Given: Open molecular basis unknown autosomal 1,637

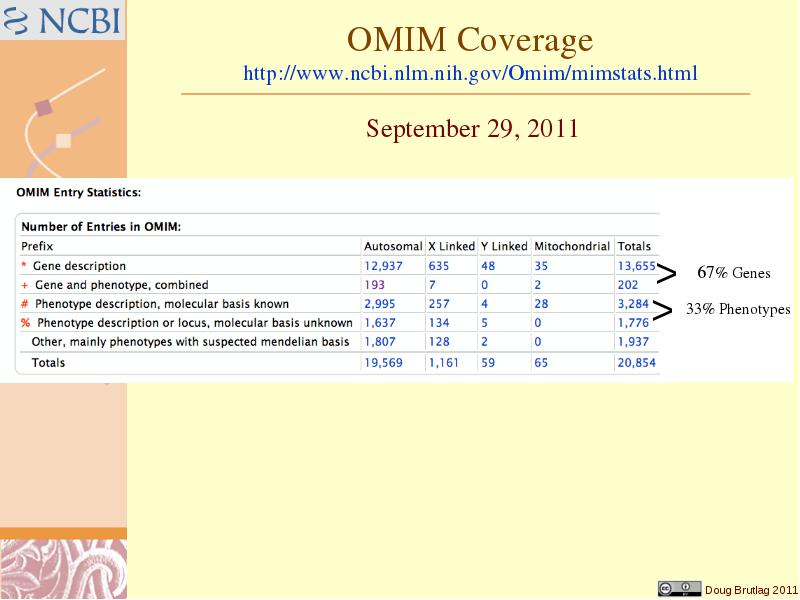Looking at the screenshot, I should click(380, 322).
